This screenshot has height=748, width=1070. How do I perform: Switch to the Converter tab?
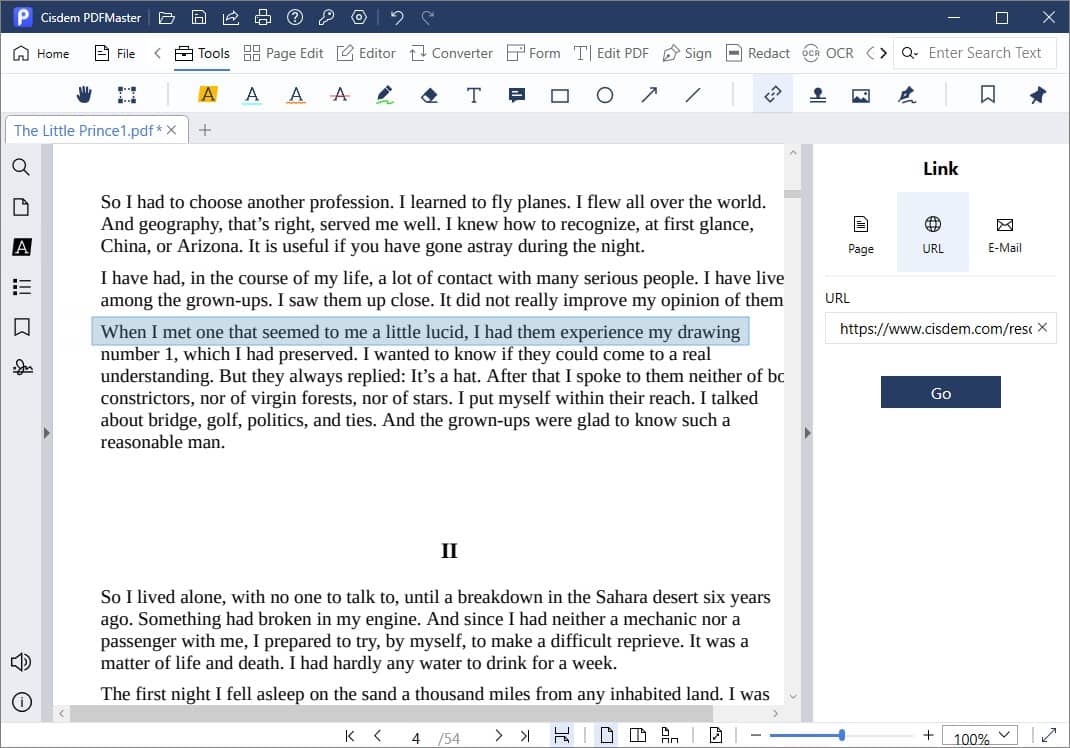coord(451,52)
